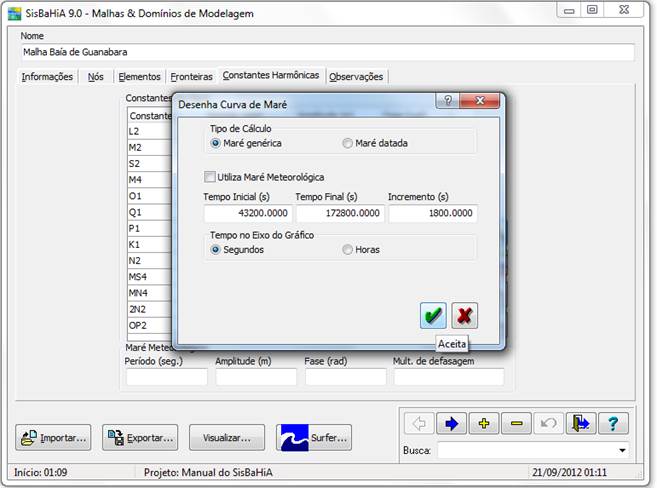657x488 pixels.
Task: Open help with the blue question mark
Action: click(x=613, y=423)
